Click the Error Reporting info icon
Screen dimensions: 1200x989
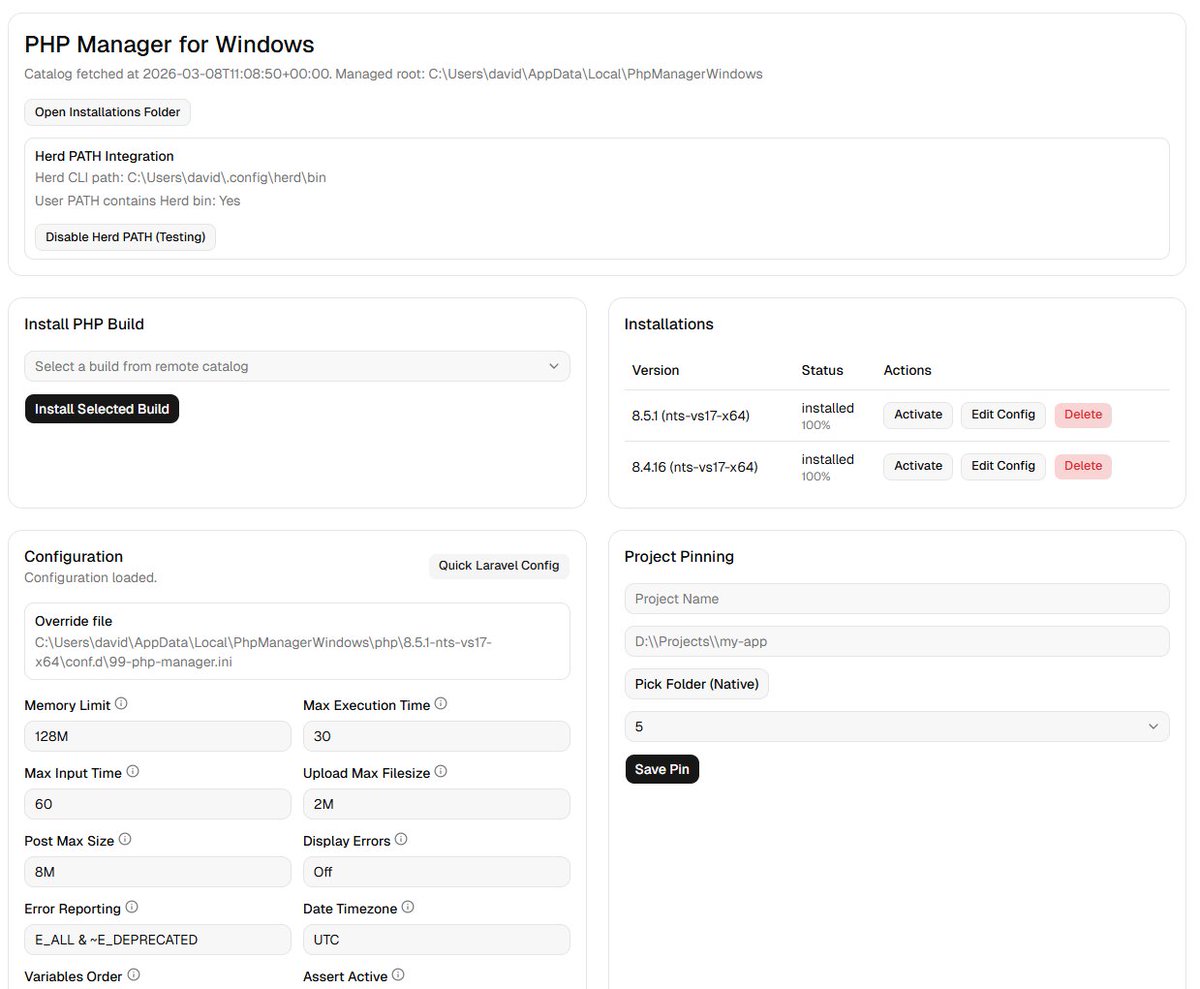point(131,908)
